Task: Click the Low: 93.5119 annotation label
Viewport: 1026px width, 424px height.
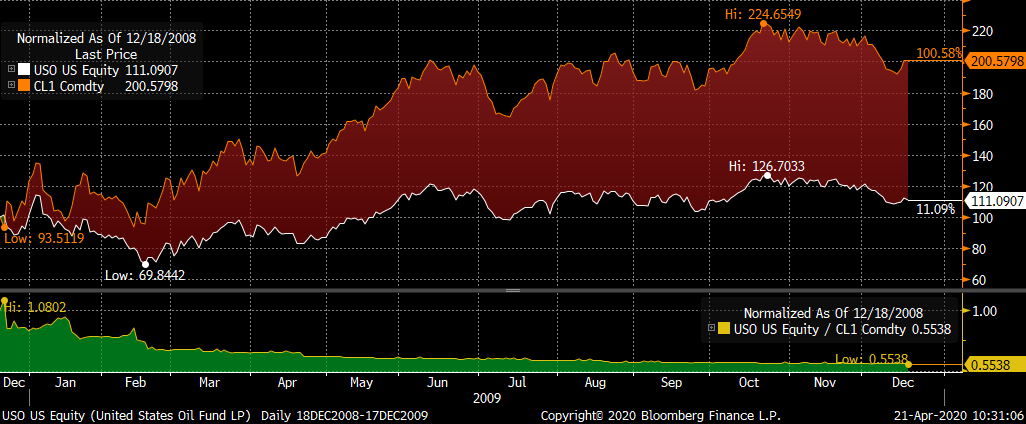Action: (44, 239)
